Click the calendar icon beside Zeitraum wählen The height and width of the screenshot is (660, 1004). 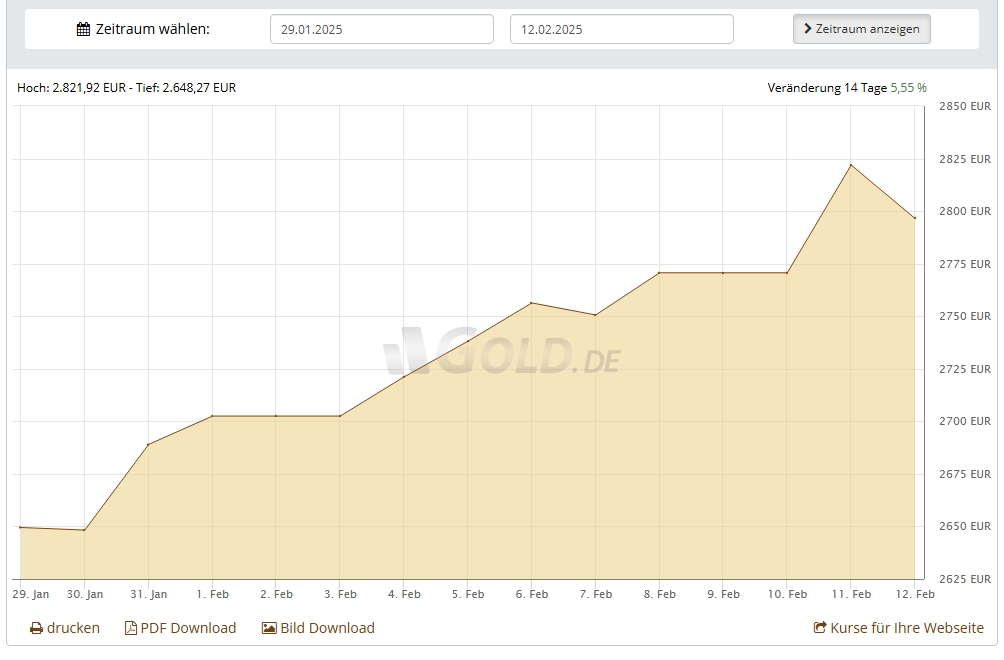pos(83,29)
